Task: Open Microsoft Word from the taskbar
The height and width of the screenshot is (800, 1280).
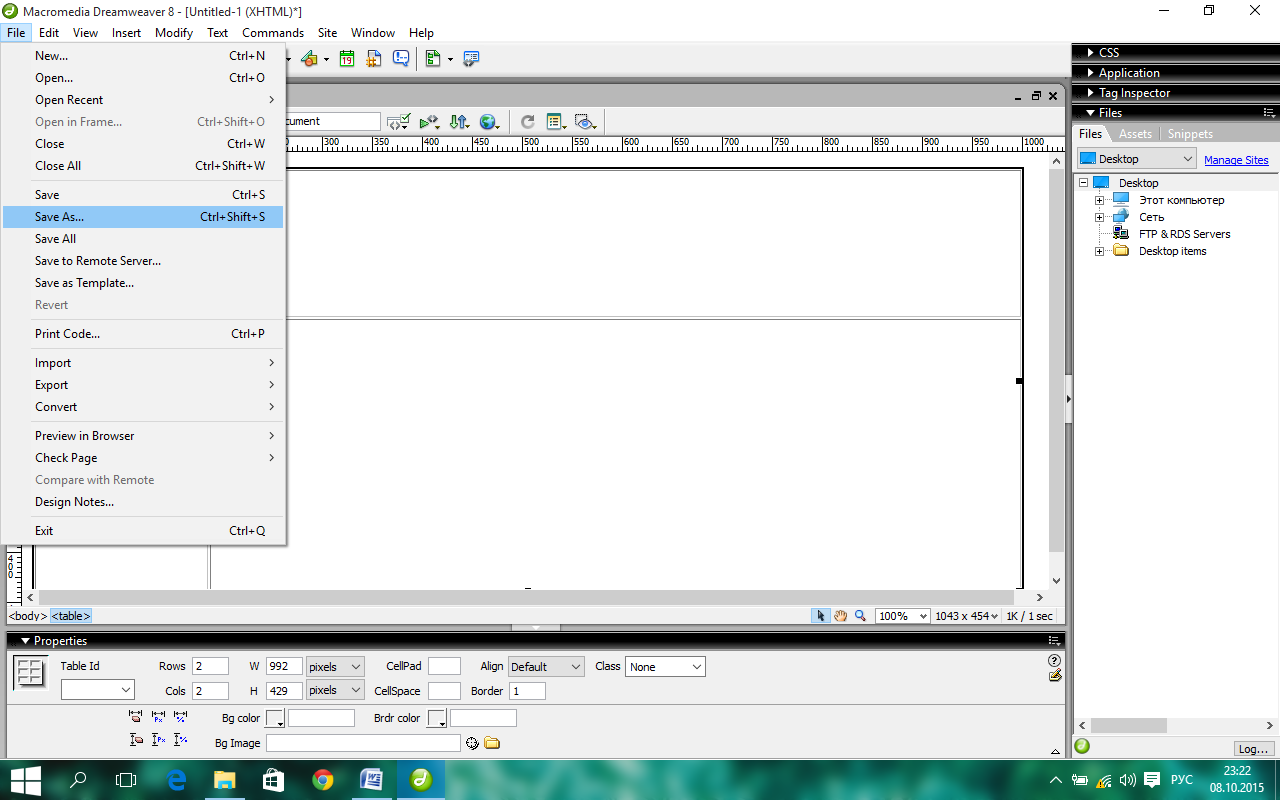Action: point(371,779)
